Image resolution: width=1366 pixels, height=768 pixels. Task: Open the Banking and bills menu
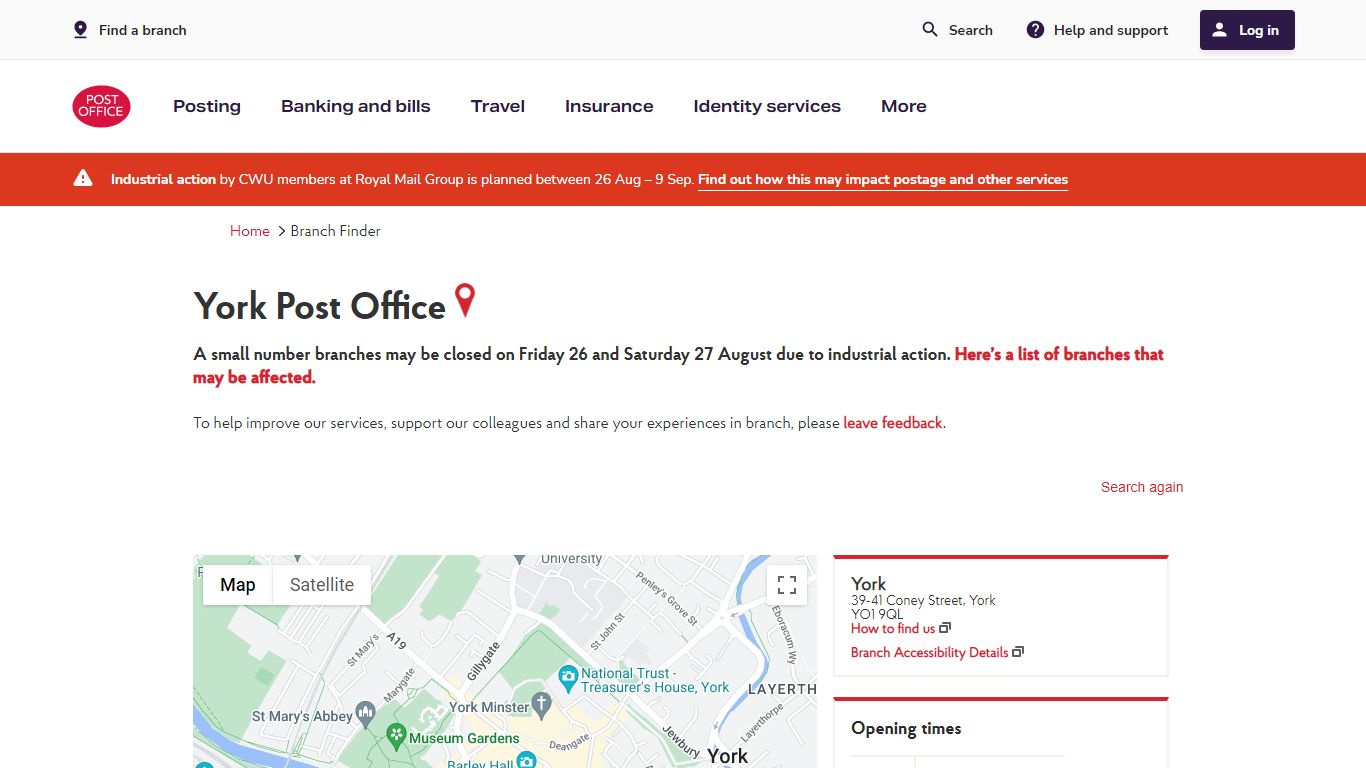click(x=356, y=106)
